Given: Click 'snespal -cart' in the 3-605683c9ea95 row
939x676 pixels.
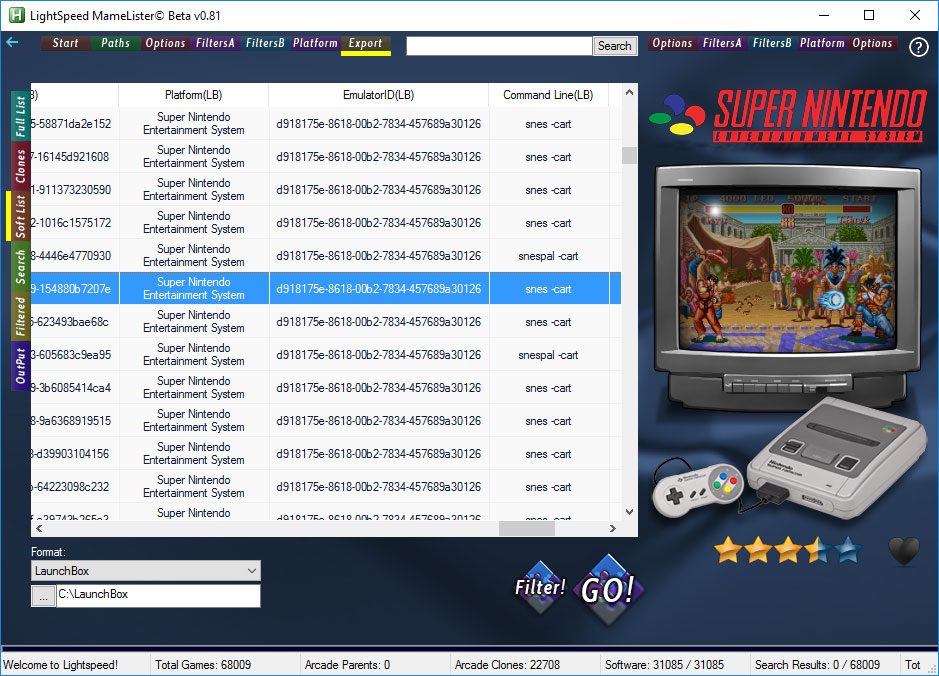Looking at the screenshot, I should [x=548, y=354].
